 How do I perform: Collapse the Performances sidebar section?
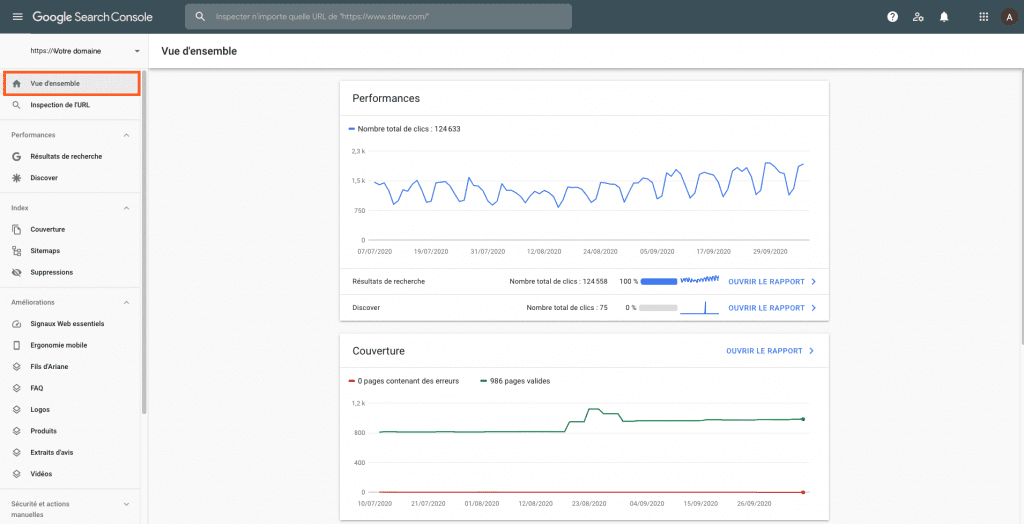pos(126,135)
